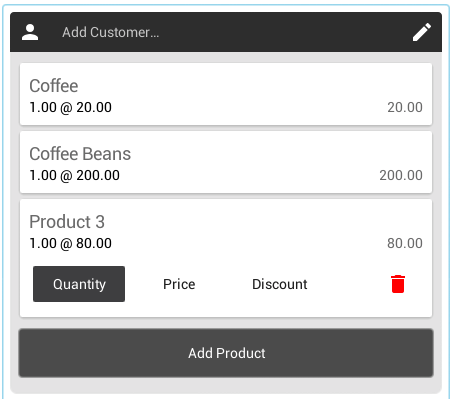Click the 1.00 @ 80.00 quantity text
451x399 pixels.
point(70,244)
